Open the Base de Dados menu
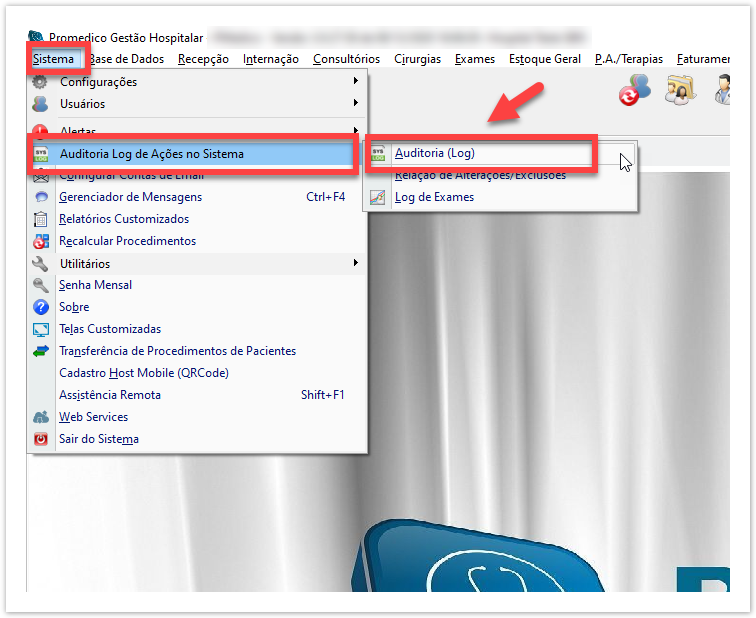756x618 pixels. coord(126,59)
